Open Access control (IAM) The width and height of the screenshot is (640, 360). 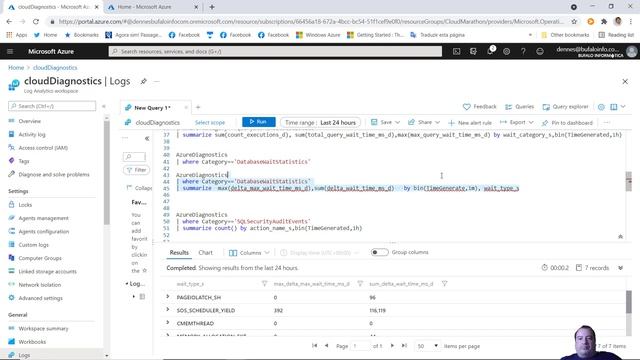pyautogui.click(x=43, y=148)
